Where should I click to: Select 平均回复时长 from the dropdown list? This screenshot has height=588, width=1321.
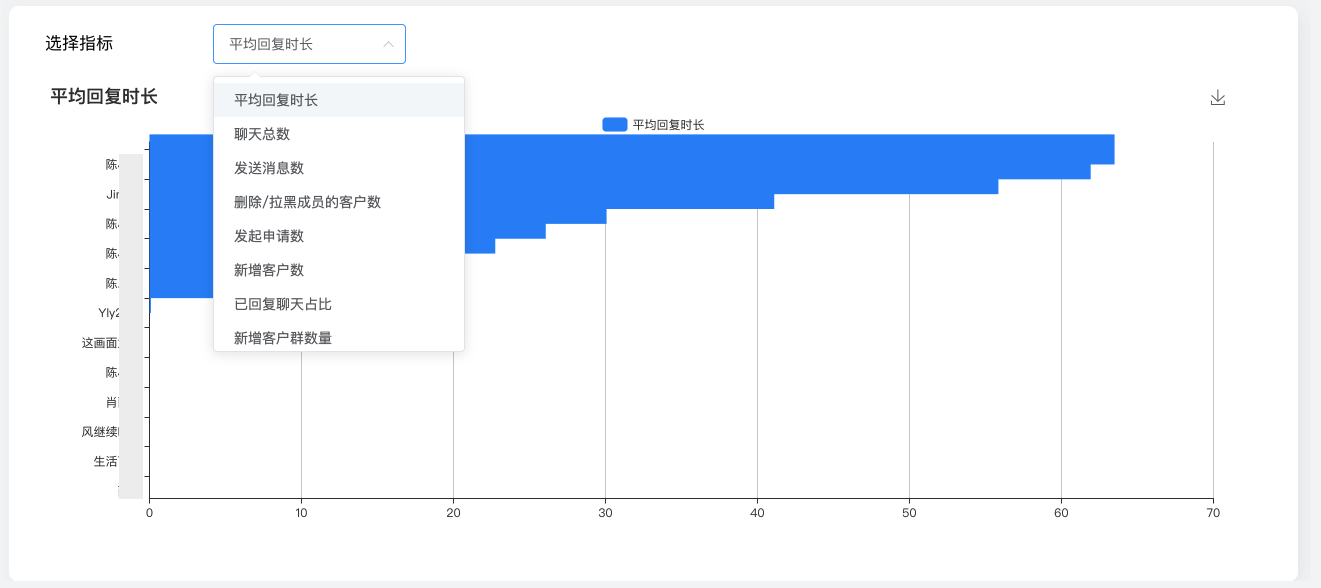click(x=276, y=100)
